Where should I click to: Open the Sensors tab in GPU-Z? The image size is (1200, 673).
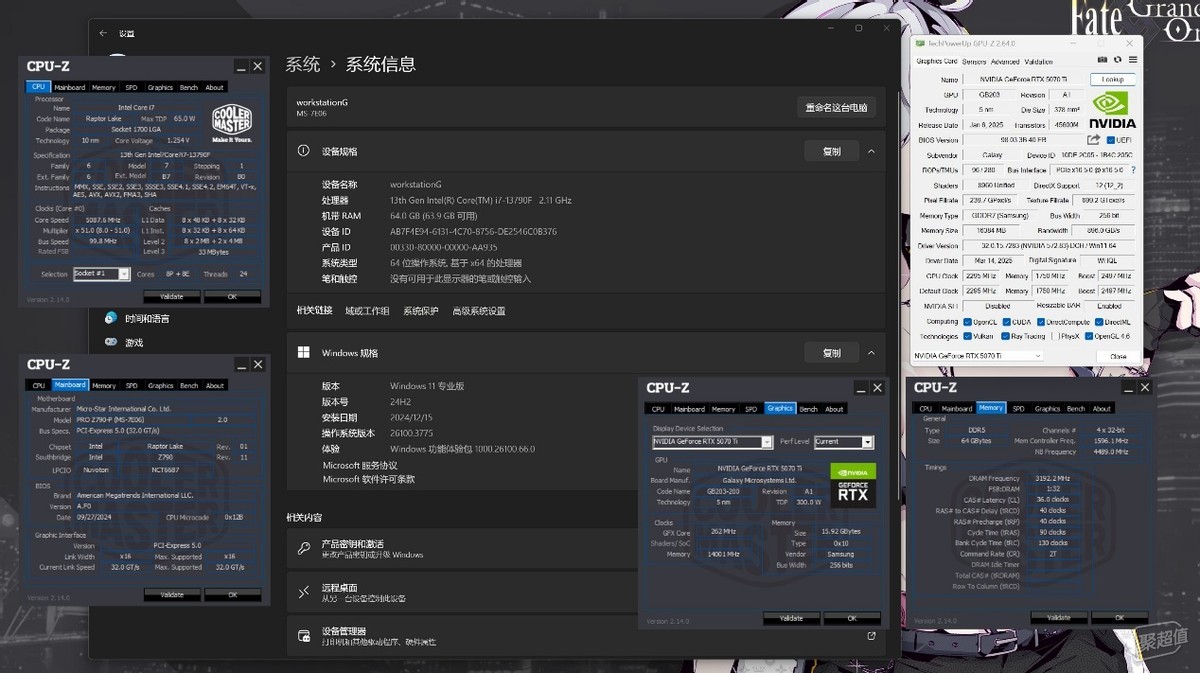point(974,62)
